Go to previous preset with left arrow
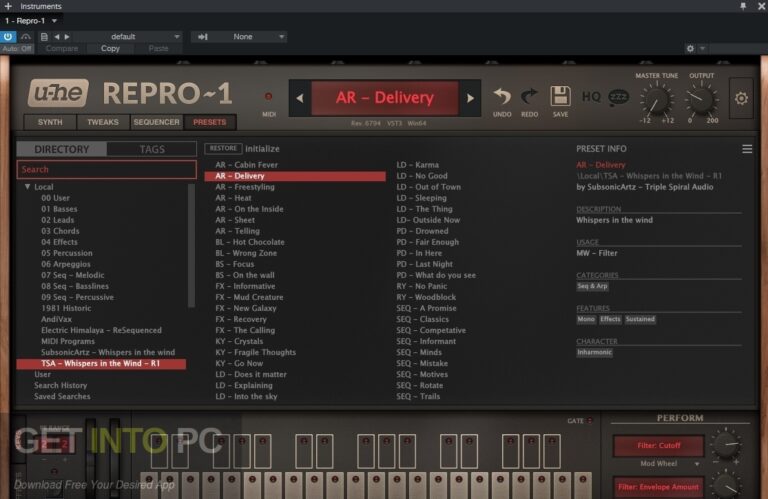Image resolution: width=768 pixels, height=499 pixels. pyautogui.click(x=300, y=98)
